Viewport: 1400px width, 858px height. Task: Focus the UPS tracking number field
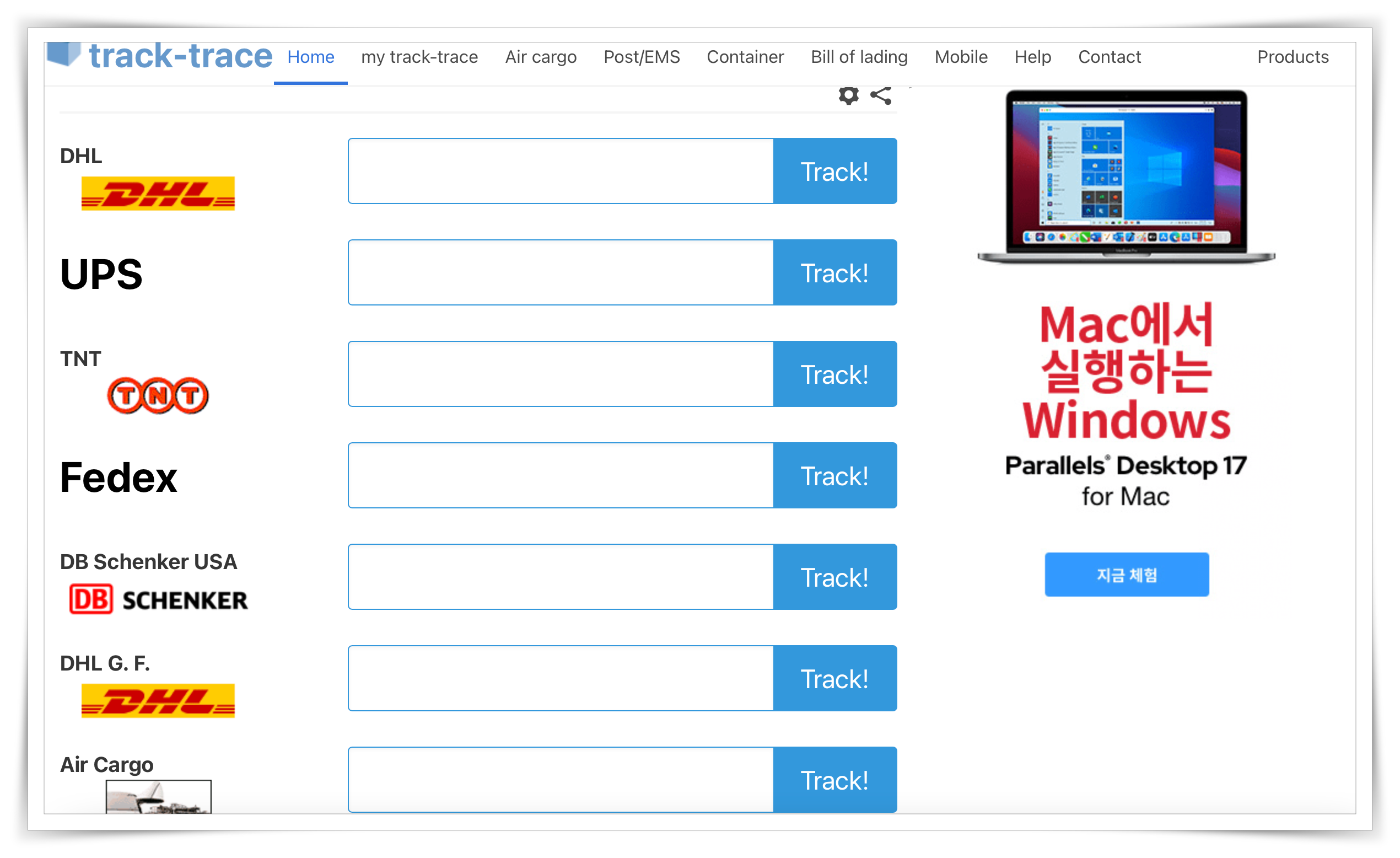(561, 272)
